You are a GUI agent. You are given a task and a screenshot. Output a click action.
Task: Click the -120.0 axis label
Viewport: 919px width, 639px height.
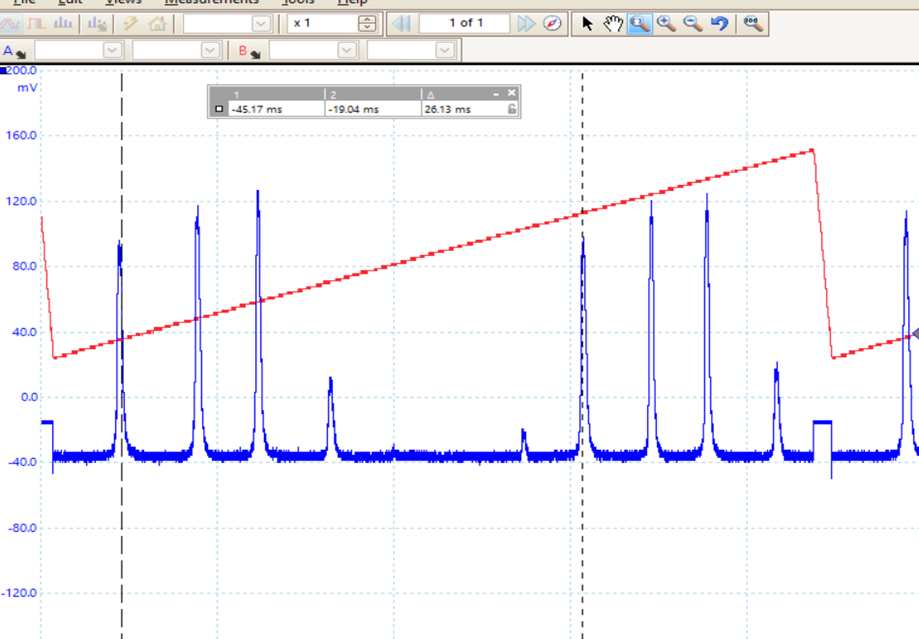tap(19, 593)
